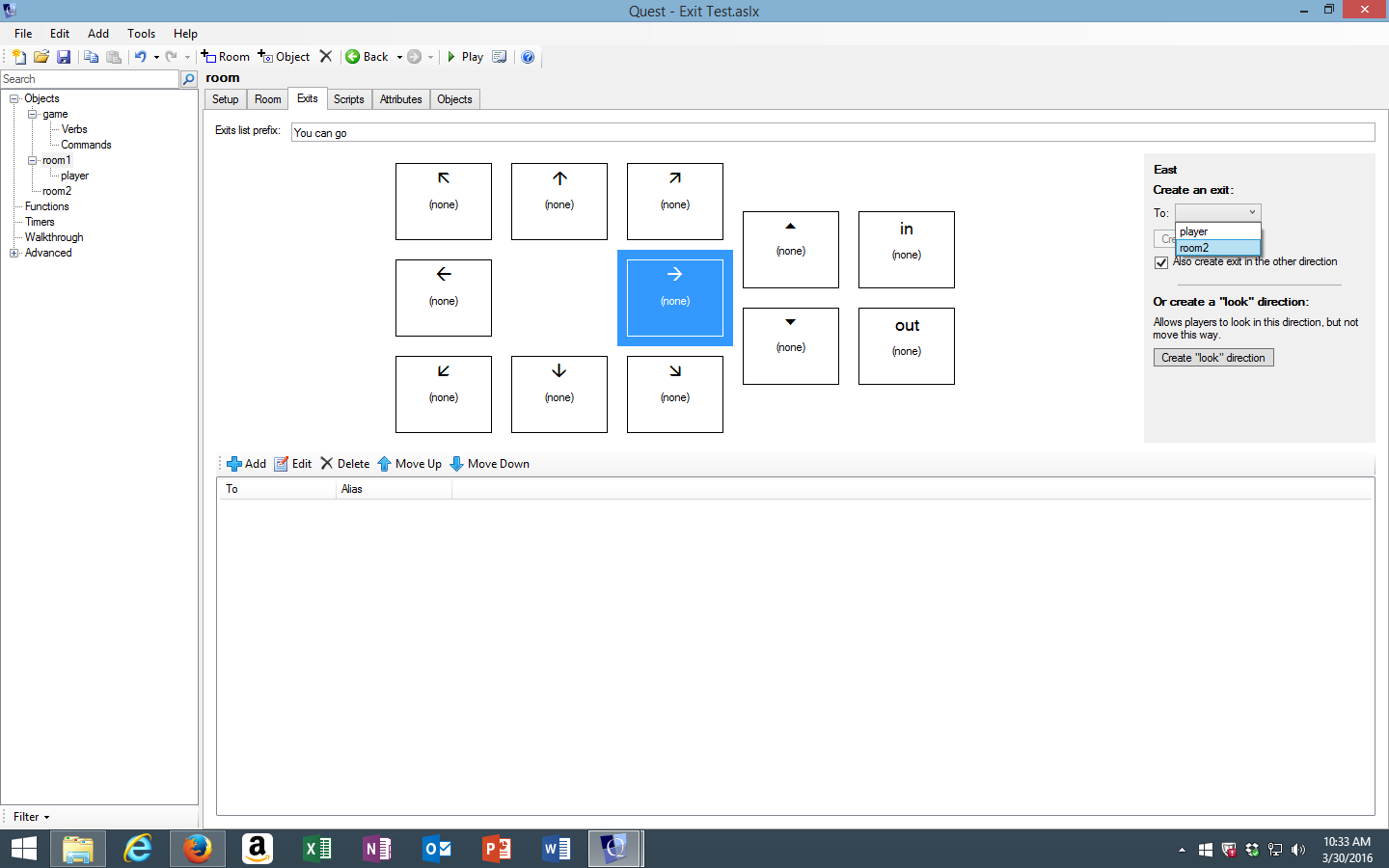1389x868 pixels.
Task: Select the 'in' exit box
Action: tap(907, 250)
